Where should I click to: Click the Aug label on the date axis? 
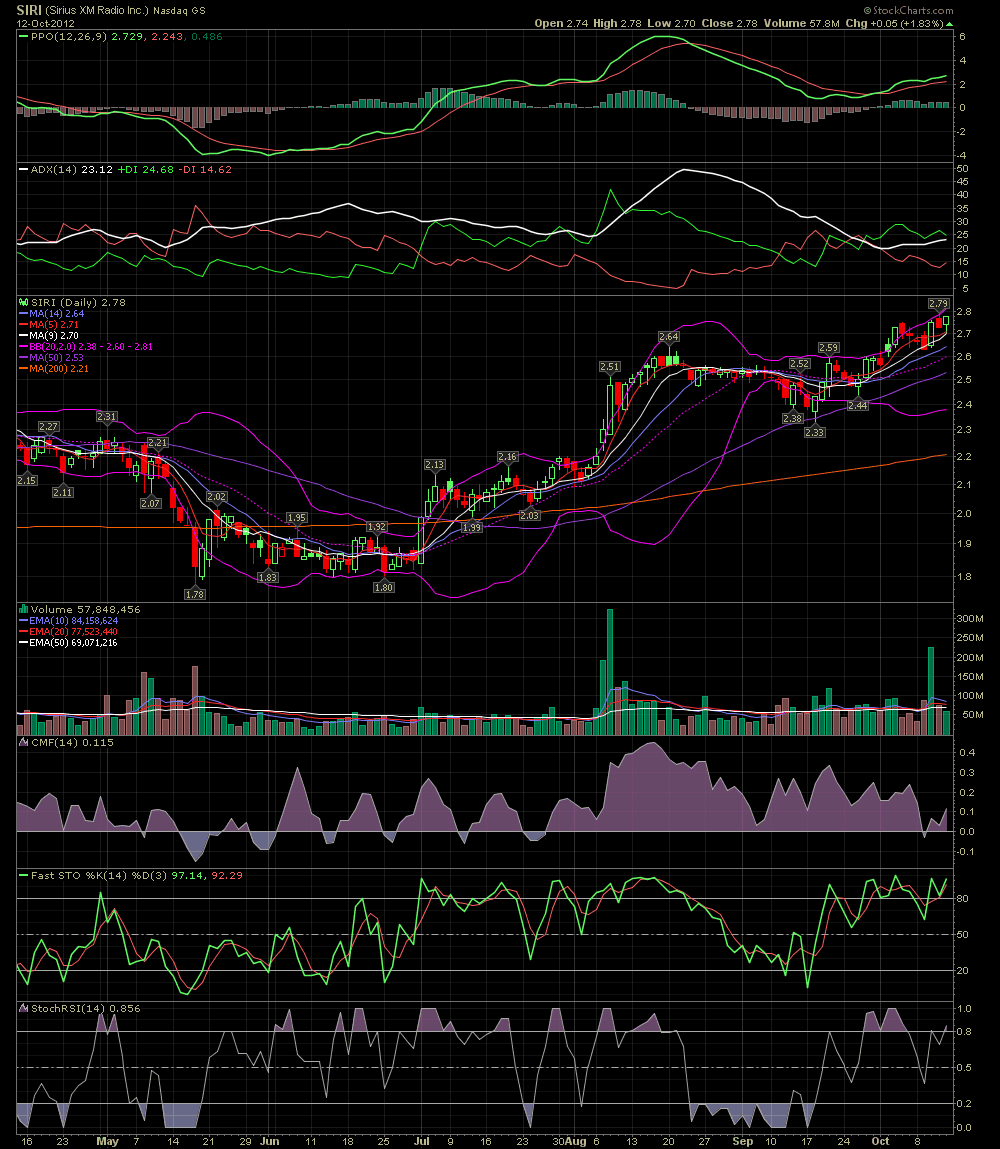[x=576, y=1141]
